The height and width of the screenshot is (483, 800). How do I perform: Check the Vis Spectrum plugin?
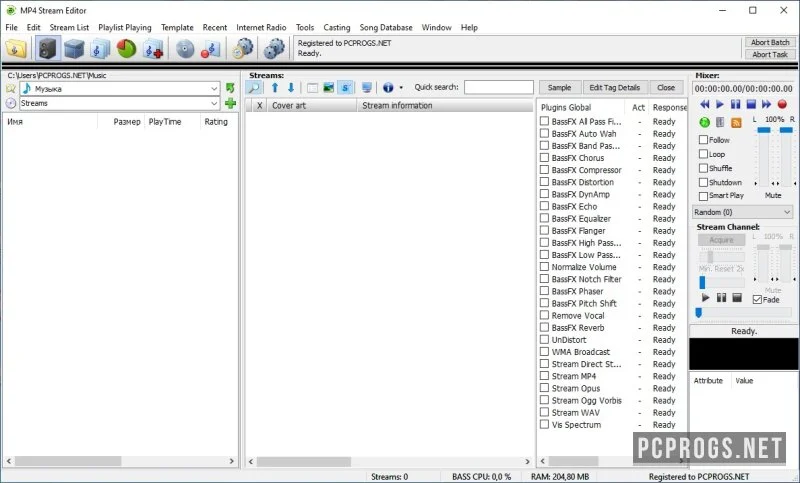[544, 424]
